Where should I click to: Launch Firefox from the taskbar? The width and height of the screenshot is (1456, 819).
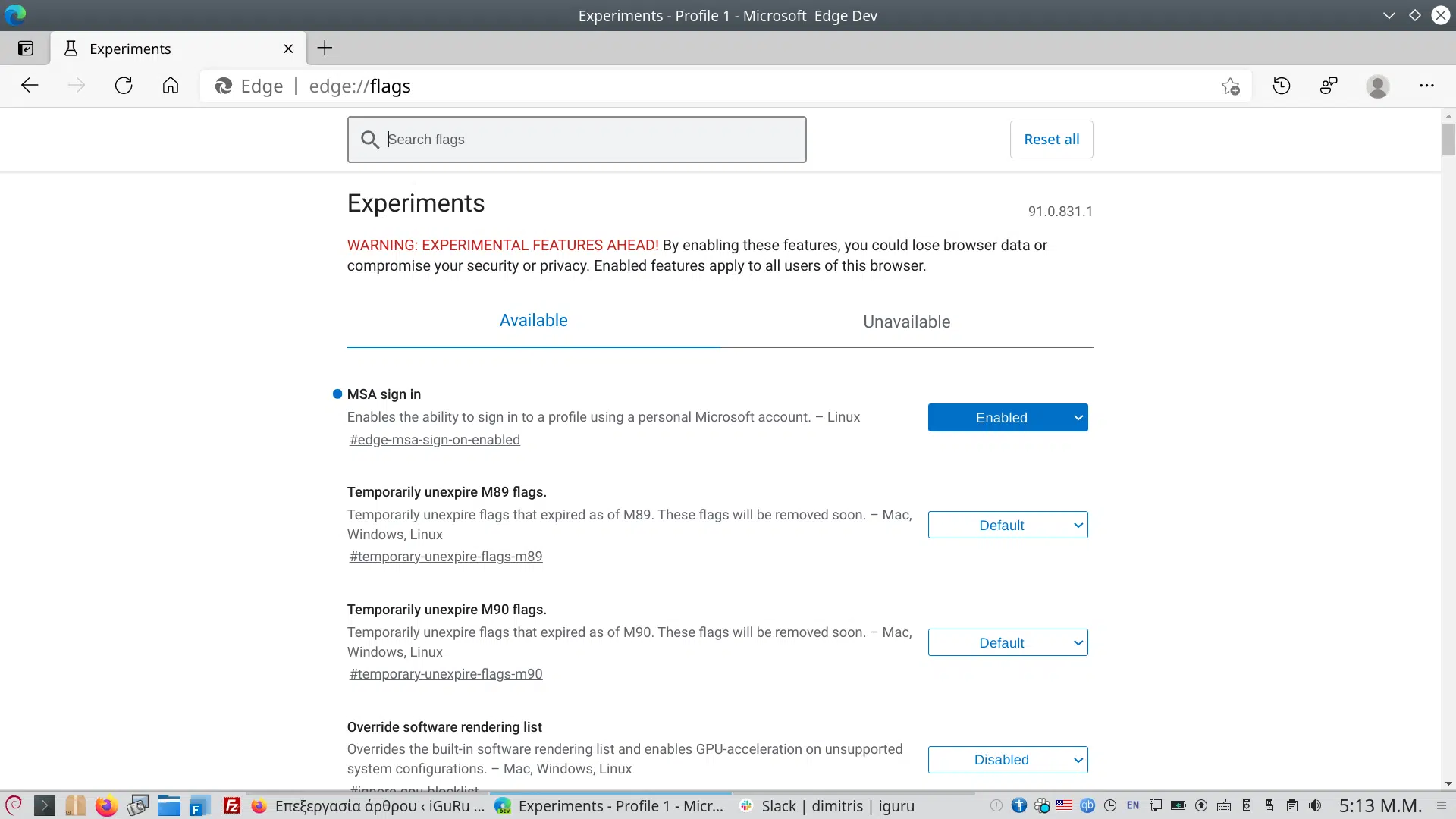pos(106,805)
